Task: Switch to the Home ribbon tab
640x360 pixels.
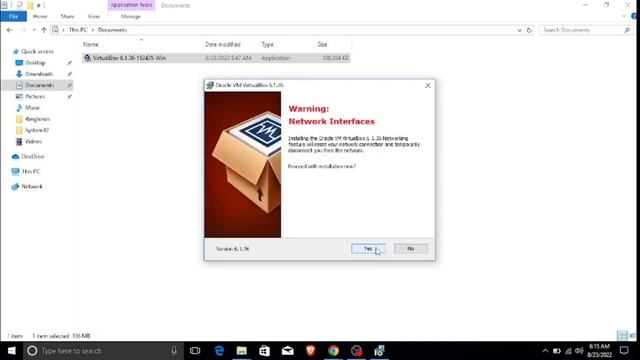Action: click(x=40, y=16)
